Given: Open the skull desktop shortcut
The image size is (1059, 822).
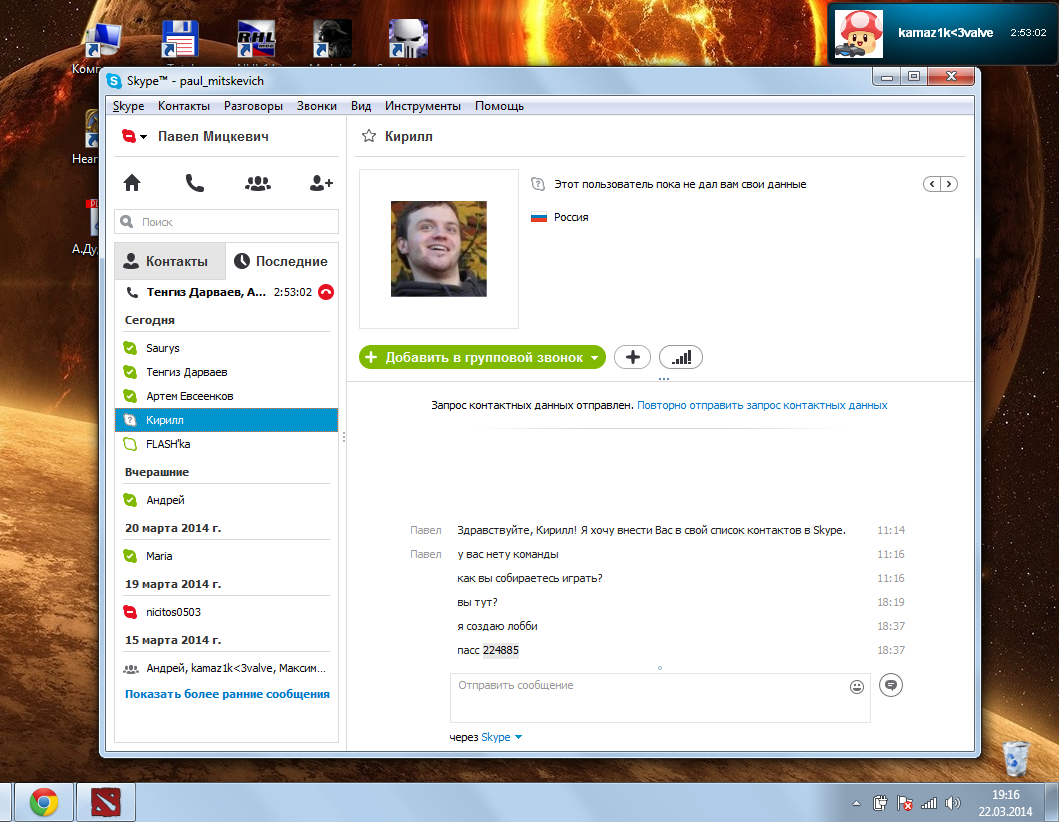Looking at the screenshot, I should coord(408,39).
